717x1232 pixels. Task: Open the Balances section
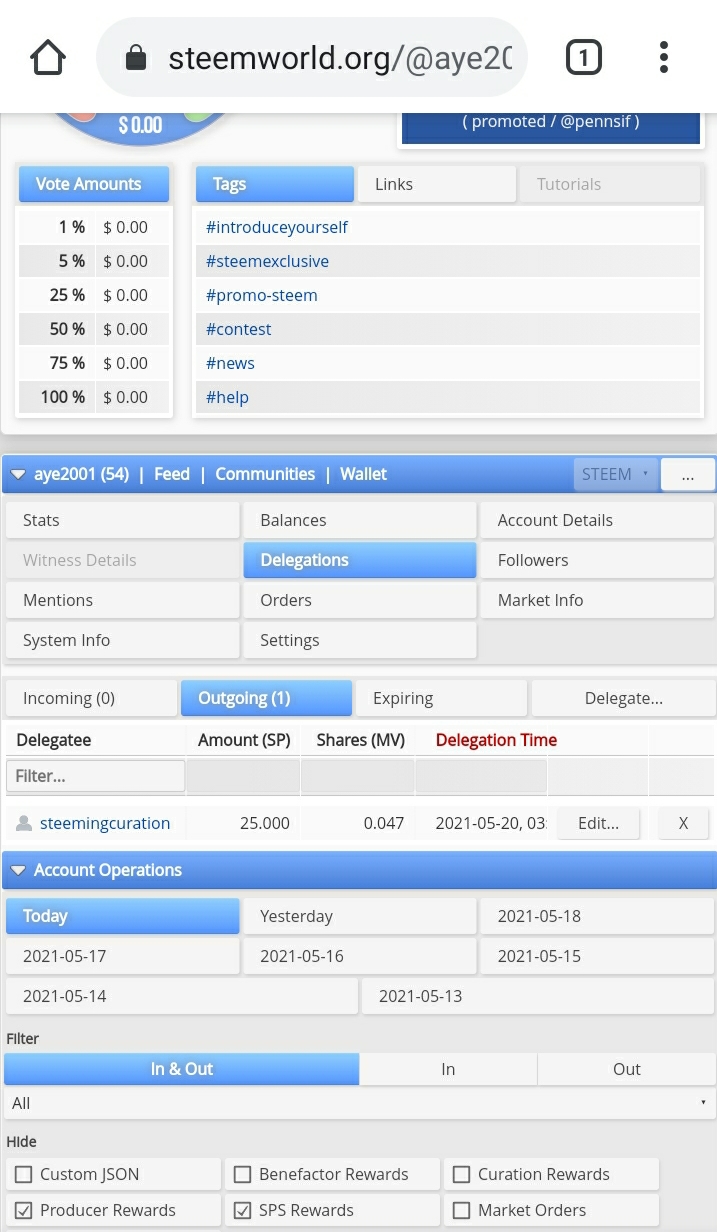360,520
